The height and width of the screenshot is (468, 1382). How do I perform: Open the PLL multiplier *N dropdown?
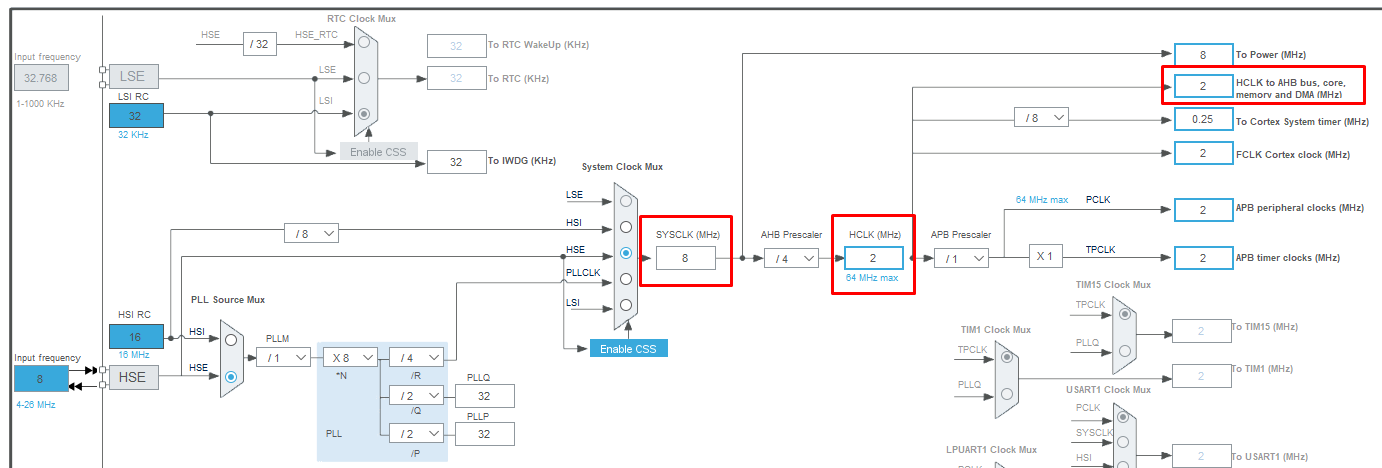click(x=349, y=357)
